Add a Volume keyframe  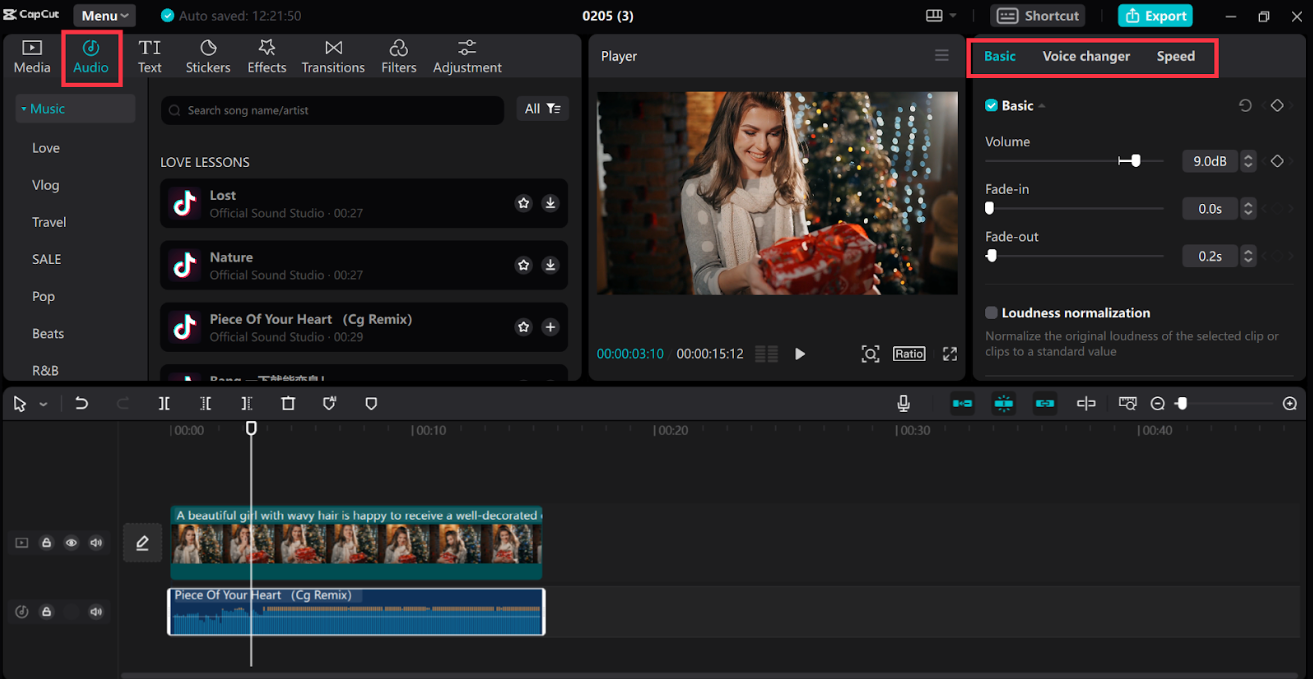1277,161
